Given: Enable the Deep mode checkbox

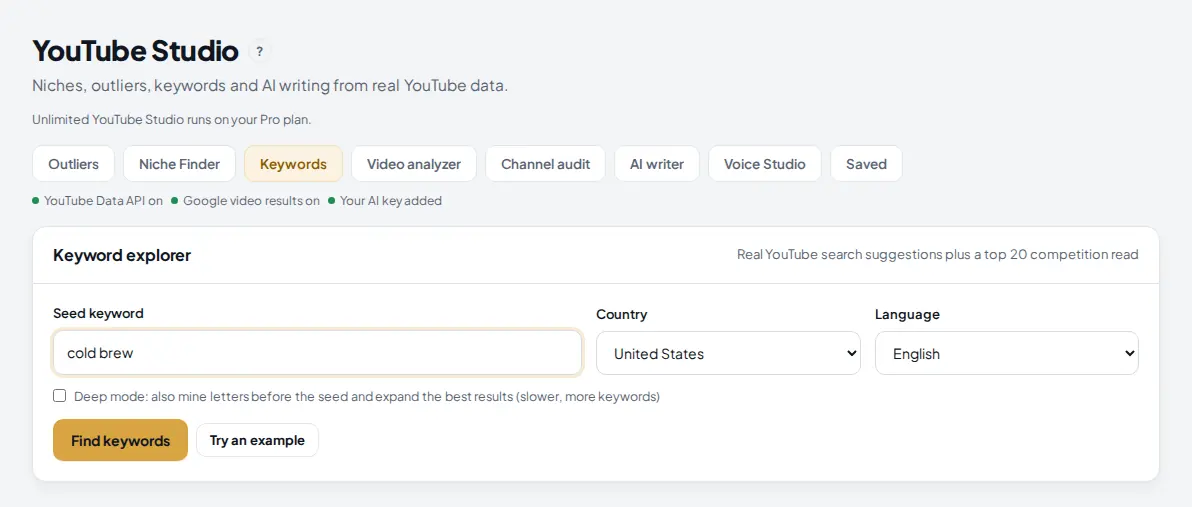Looking at the screenshot, I should click(59, 396).
